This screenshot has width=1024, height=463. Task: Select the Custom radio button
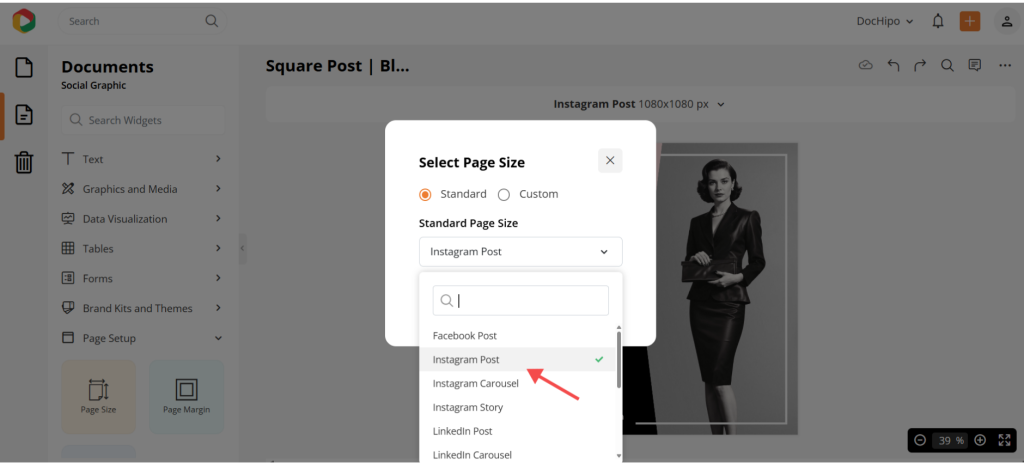pos(504,195)
